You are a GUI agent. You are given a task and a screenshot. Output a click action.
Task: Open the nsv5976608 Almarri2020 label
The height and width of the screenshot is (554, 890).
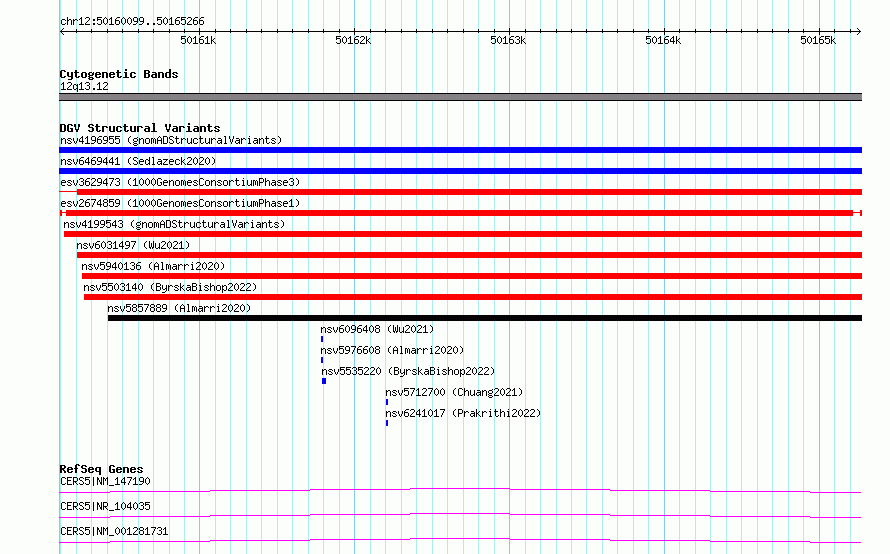pyautogui.click(x=392, y=350)
